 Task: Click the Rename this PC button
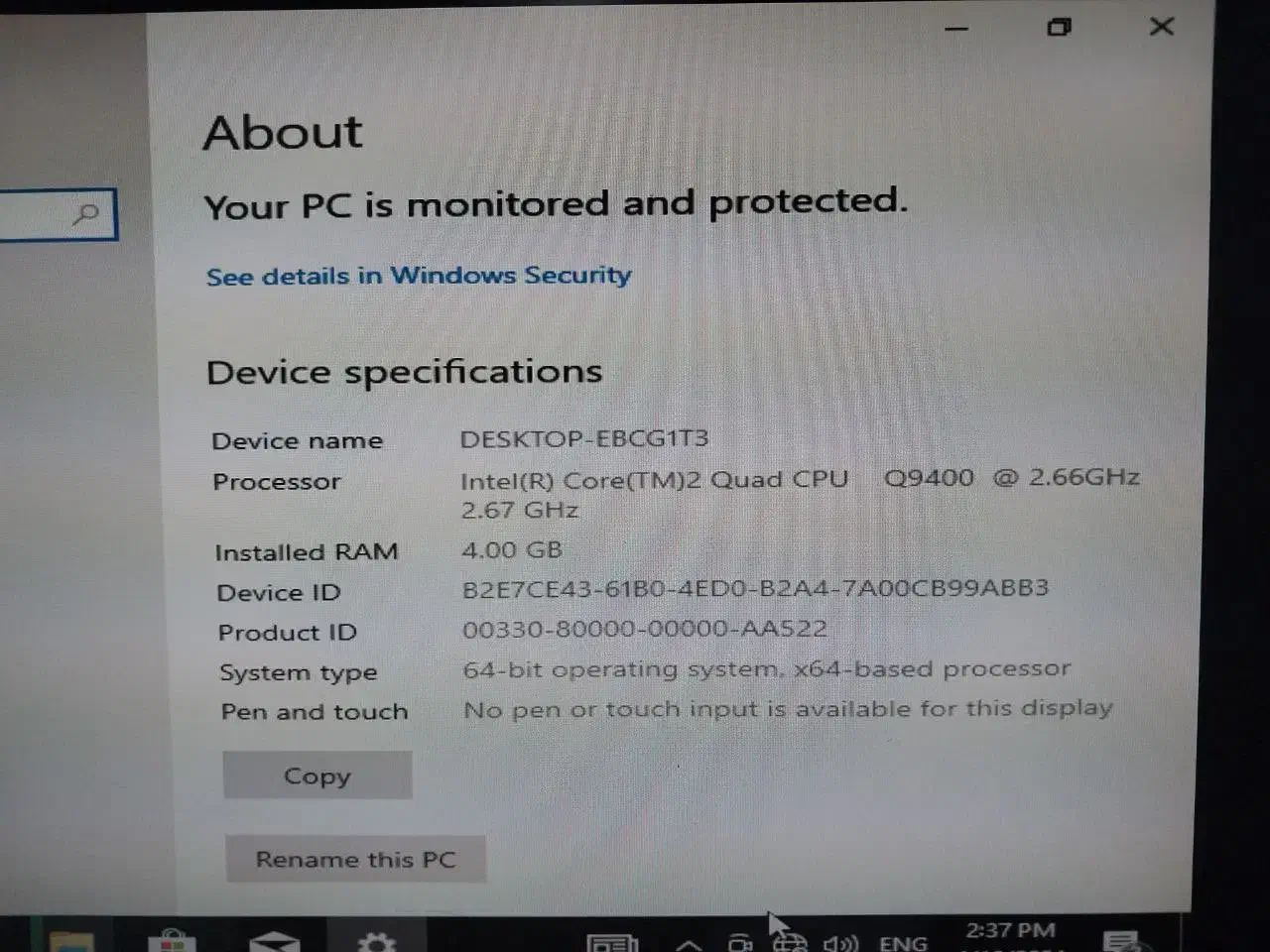[x=356, y=859]
